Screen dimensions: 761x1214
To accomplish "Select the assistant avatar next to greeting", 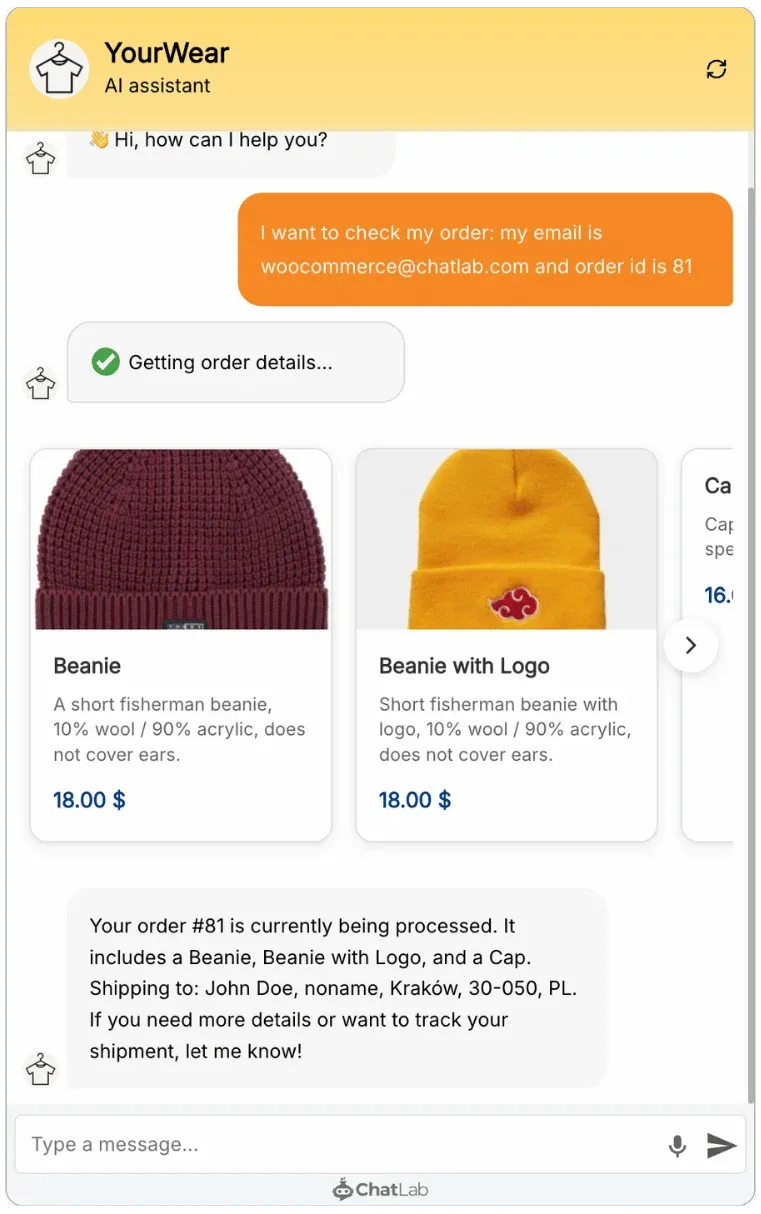I will [40, 156].
